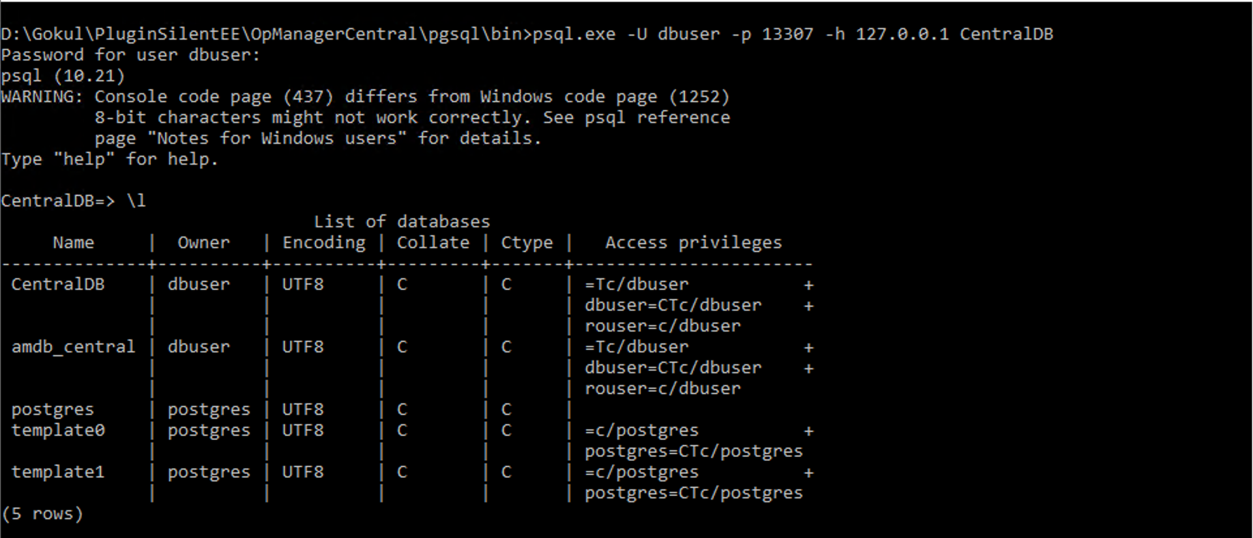Click the Collate column header

pos(432,242)
